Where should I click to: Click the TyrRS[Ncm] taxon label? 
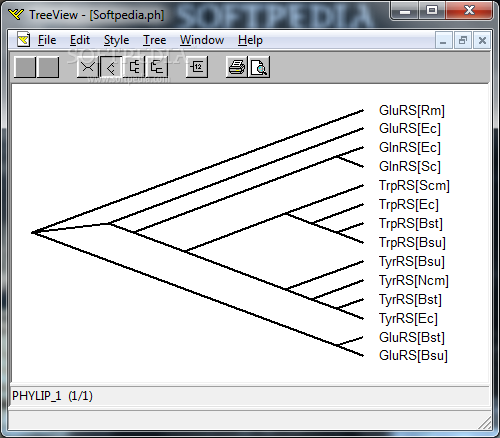click(414, 280)
